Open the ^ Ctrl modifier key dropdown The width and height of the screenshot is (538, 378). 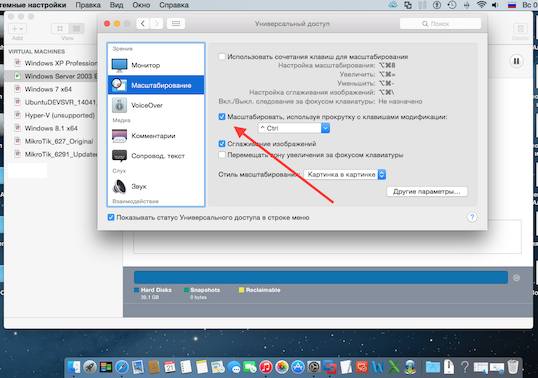[x=294, y=128]
